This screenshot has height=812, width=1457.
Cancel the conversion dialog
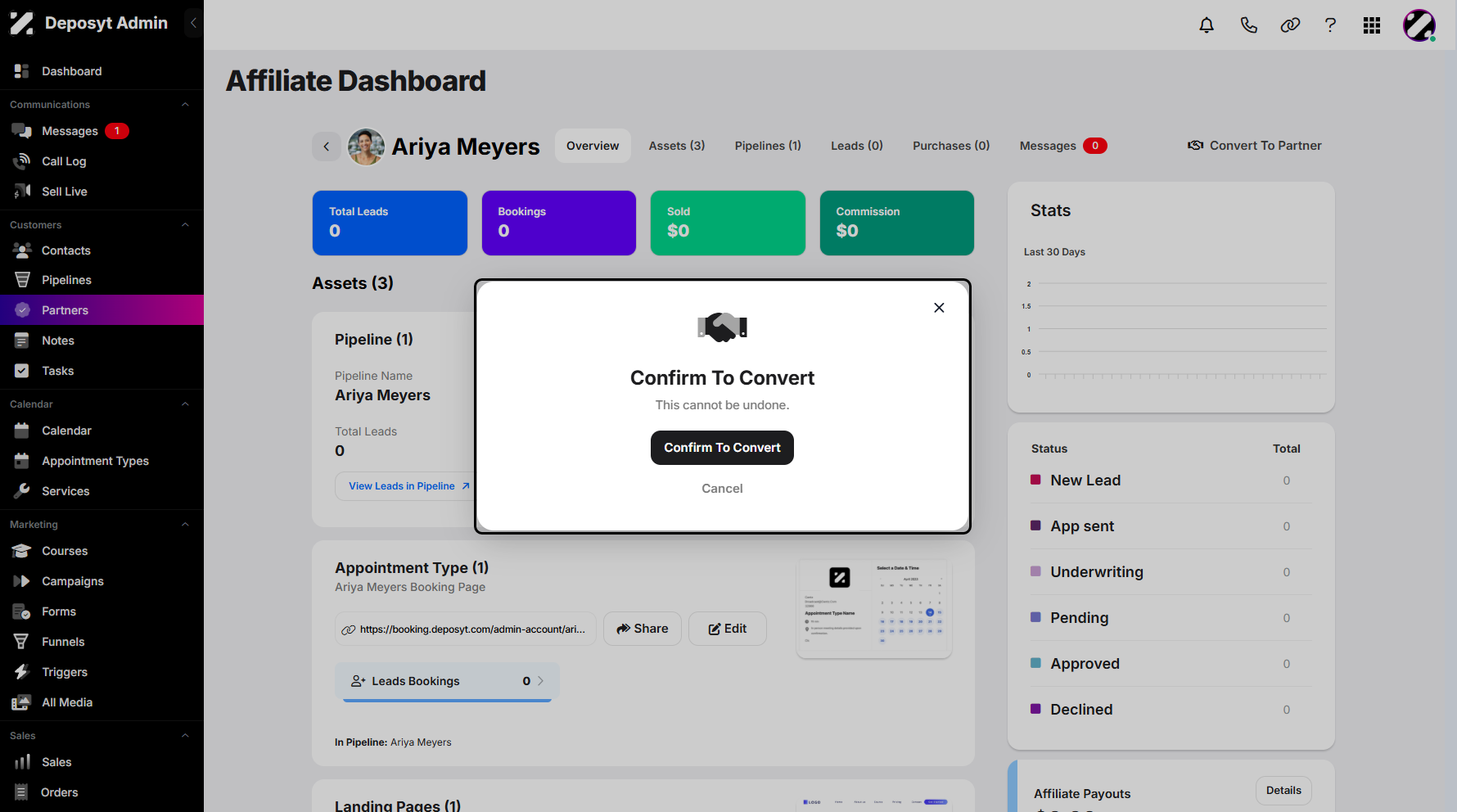(722, 489)
